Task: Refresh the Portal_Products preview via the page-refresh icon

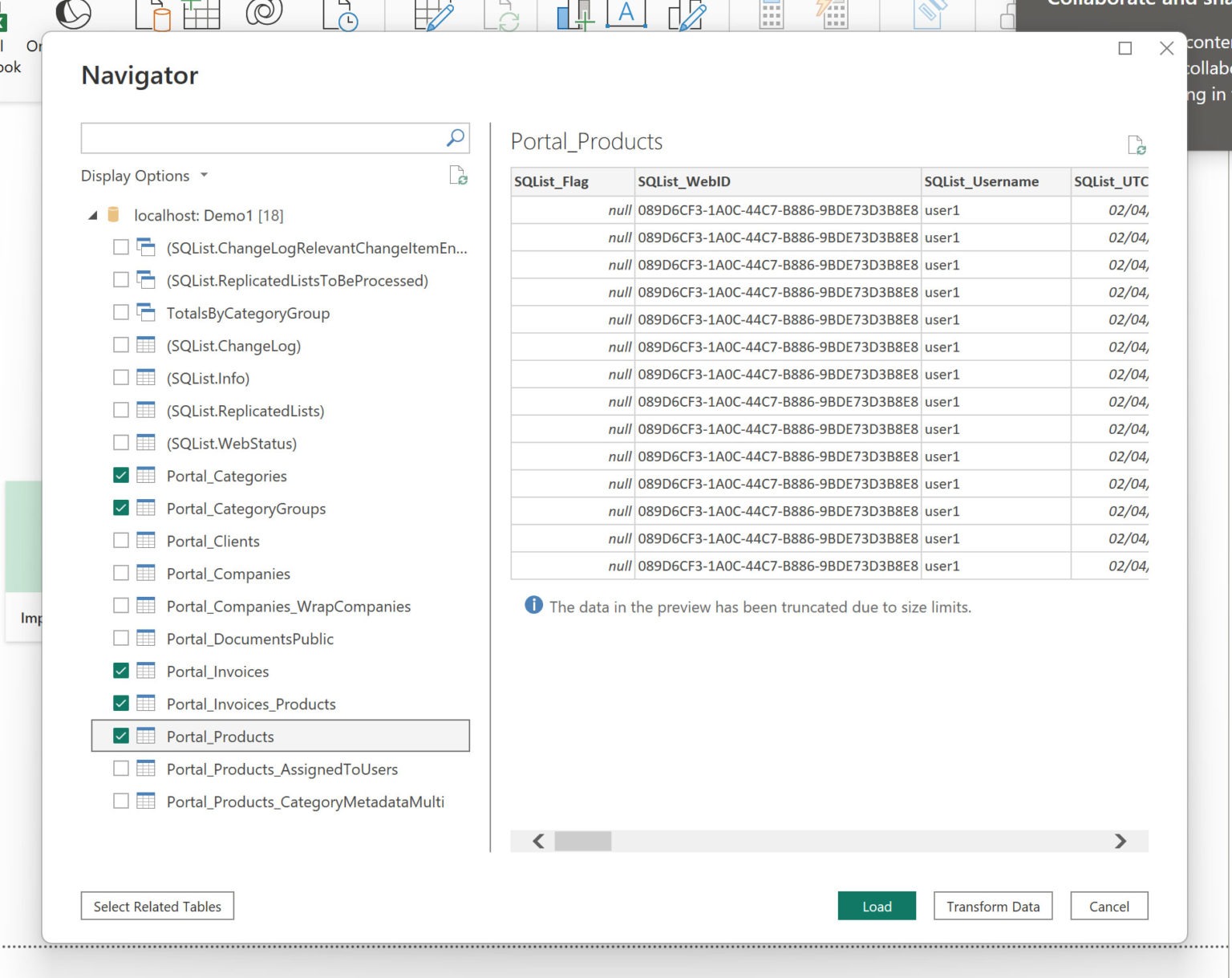Action: point(1137,145)
